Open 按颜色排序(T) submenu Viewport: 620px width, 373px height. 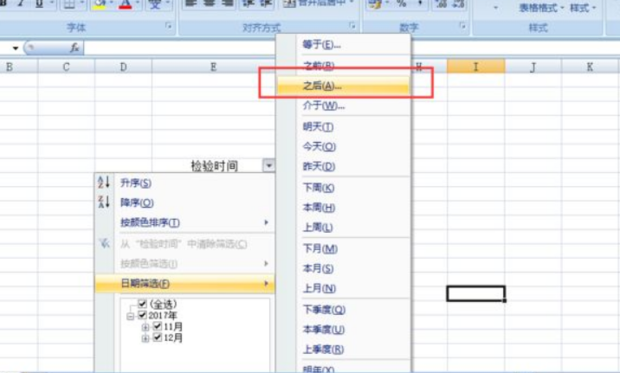pyautogui.click(x=184, y=223)
